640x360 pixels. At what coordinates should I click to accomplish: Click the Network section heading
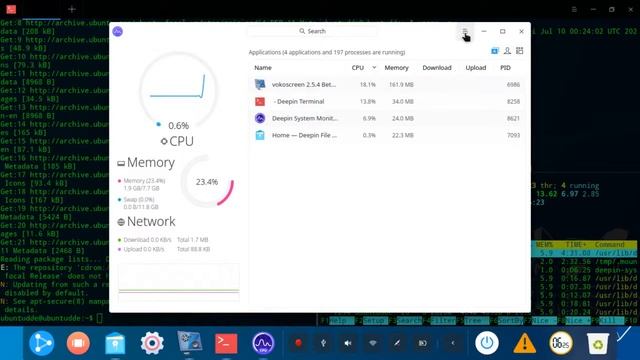pos(147,222)
